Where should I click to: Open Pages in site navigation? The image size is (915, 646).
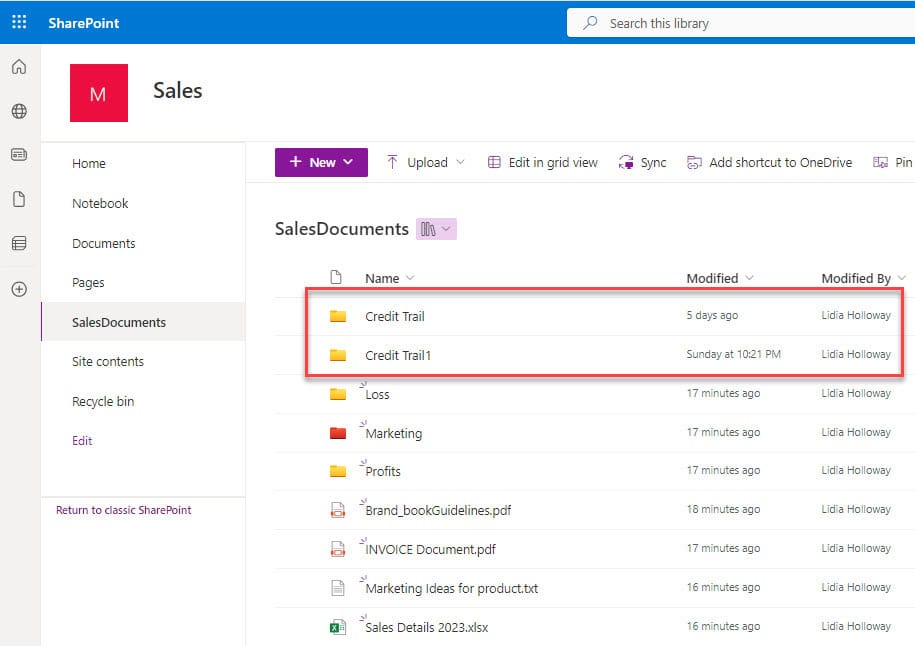tap(88, 282)
